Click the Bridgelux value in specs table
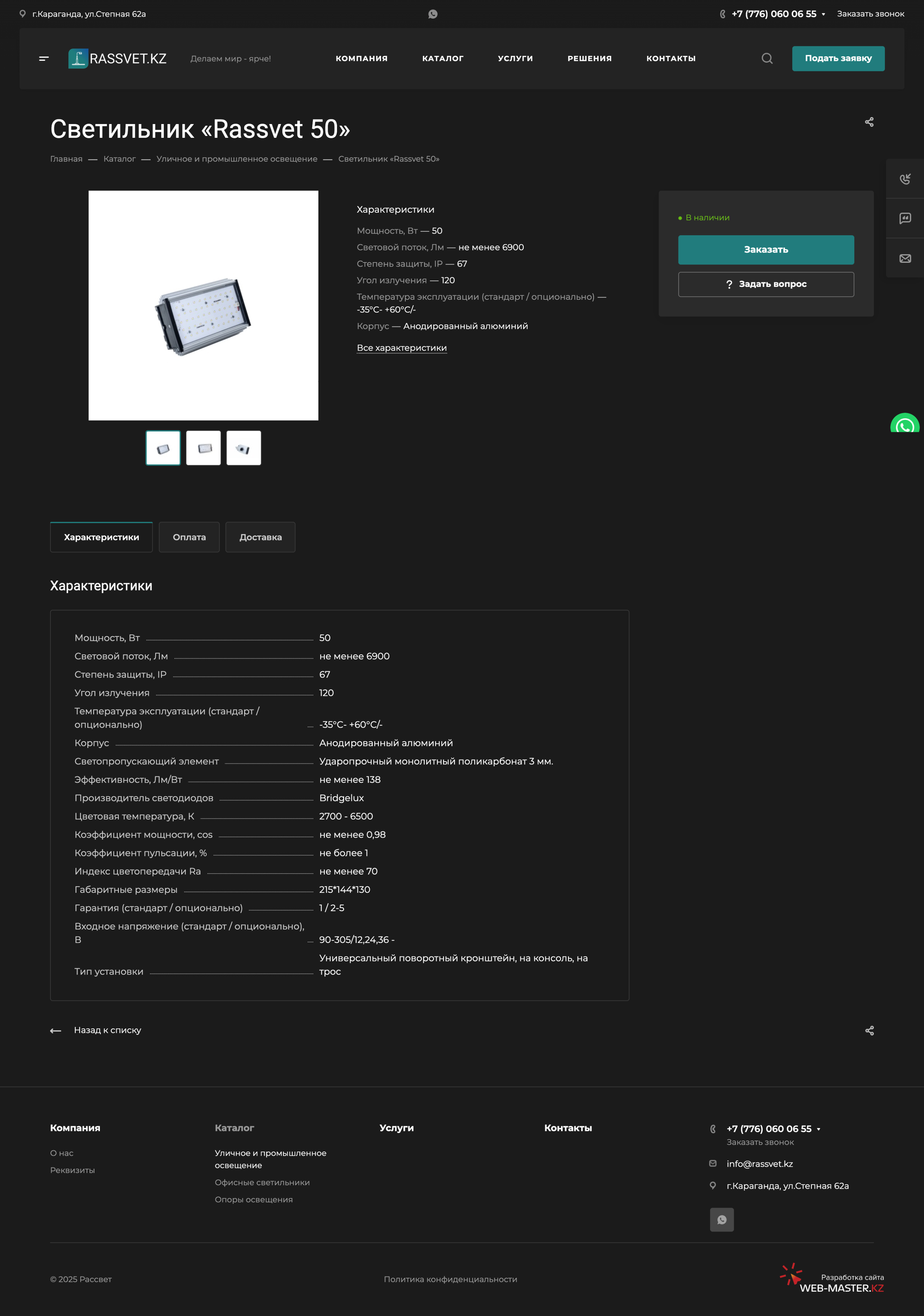 tap(341, 798)
